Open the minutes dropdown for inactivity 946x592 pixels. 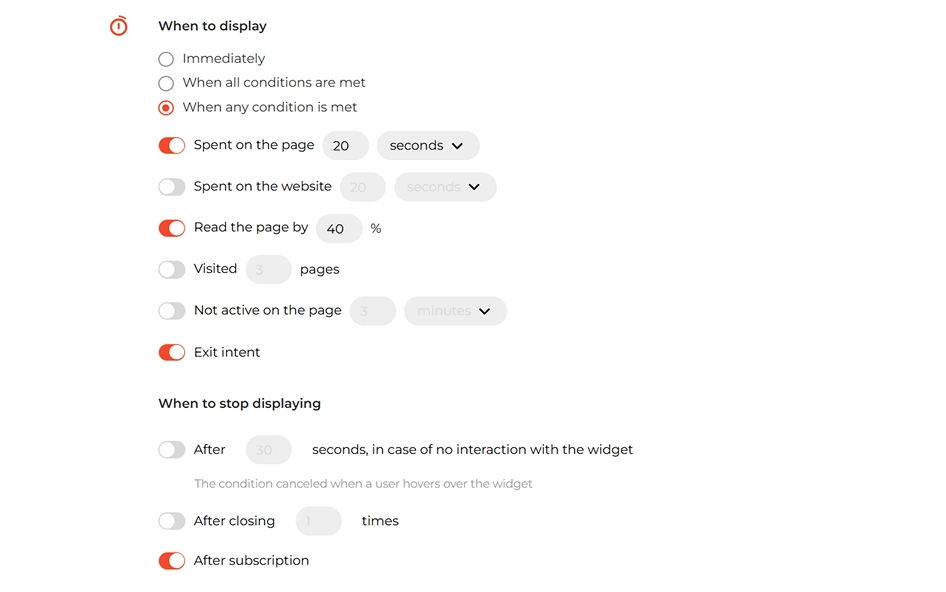coord(456,311)
